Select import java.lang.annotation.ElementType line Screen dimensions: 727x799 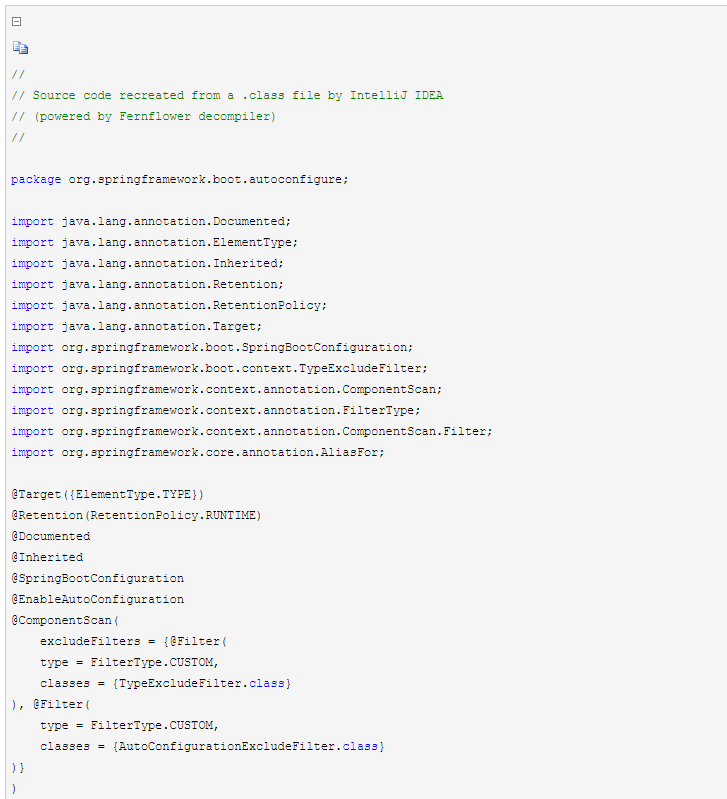(x=155, y=243)
